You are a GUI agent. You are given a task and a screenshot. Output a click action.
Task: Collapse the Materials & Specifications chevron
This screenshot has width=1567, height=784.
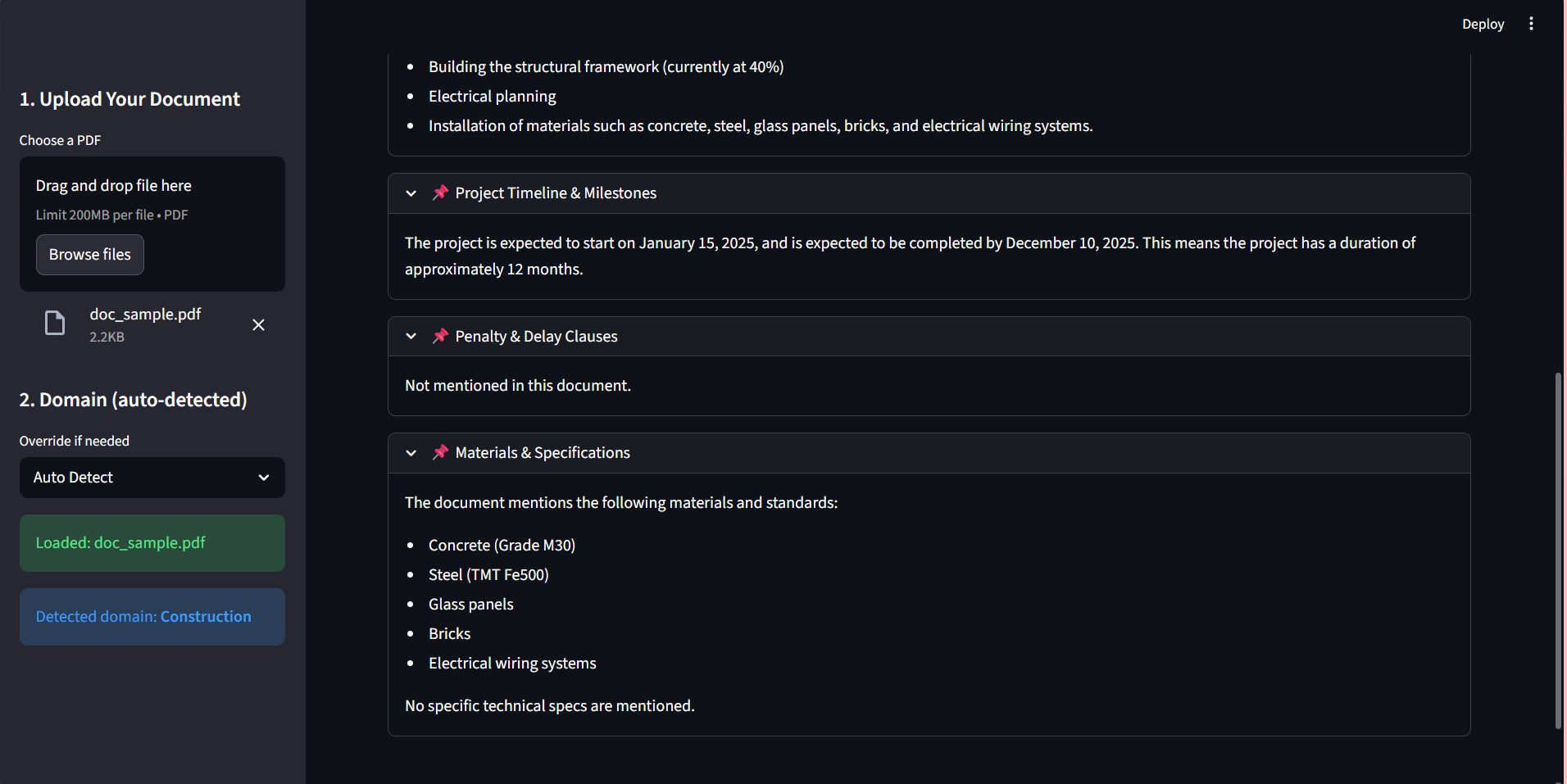(x=411, y=453)
